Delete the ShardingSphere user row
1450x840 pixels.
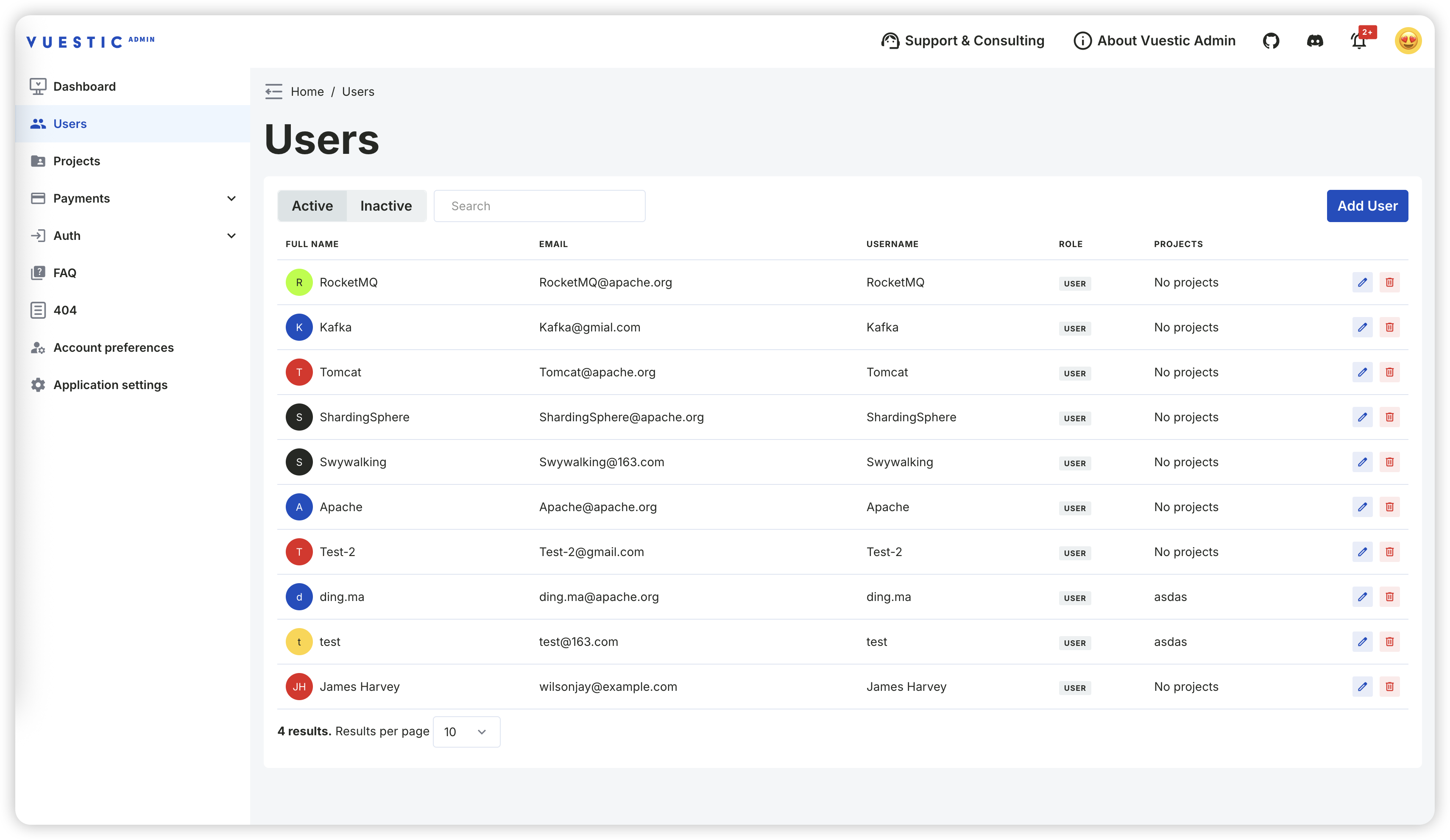[1389, 417]
